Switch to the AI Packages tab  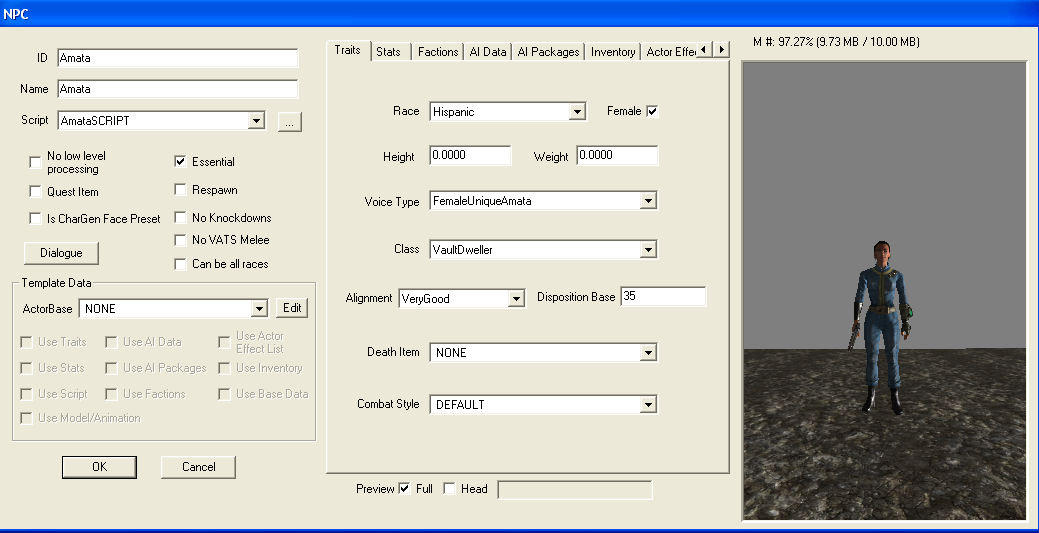[x=548, y=52]
